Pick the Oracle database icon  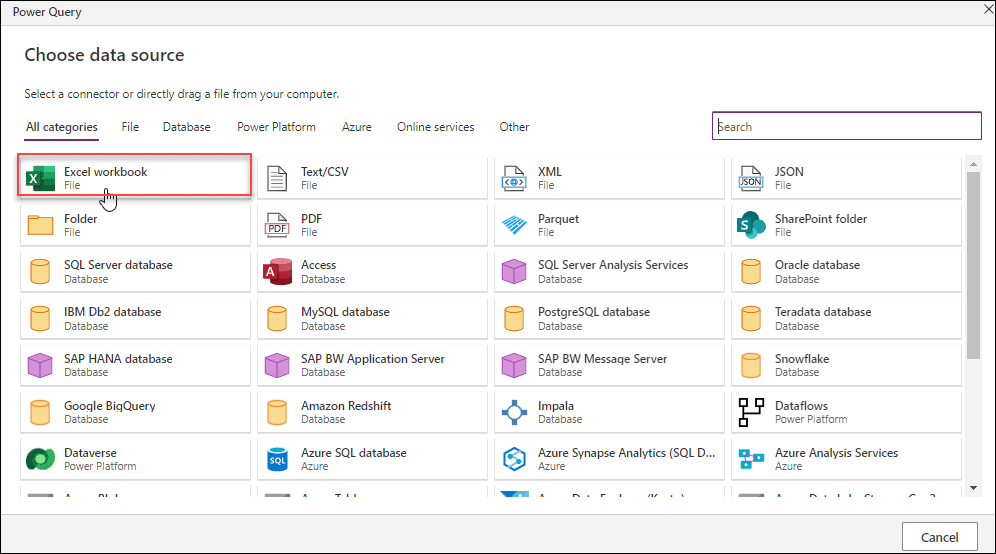[x=751, y=272]
